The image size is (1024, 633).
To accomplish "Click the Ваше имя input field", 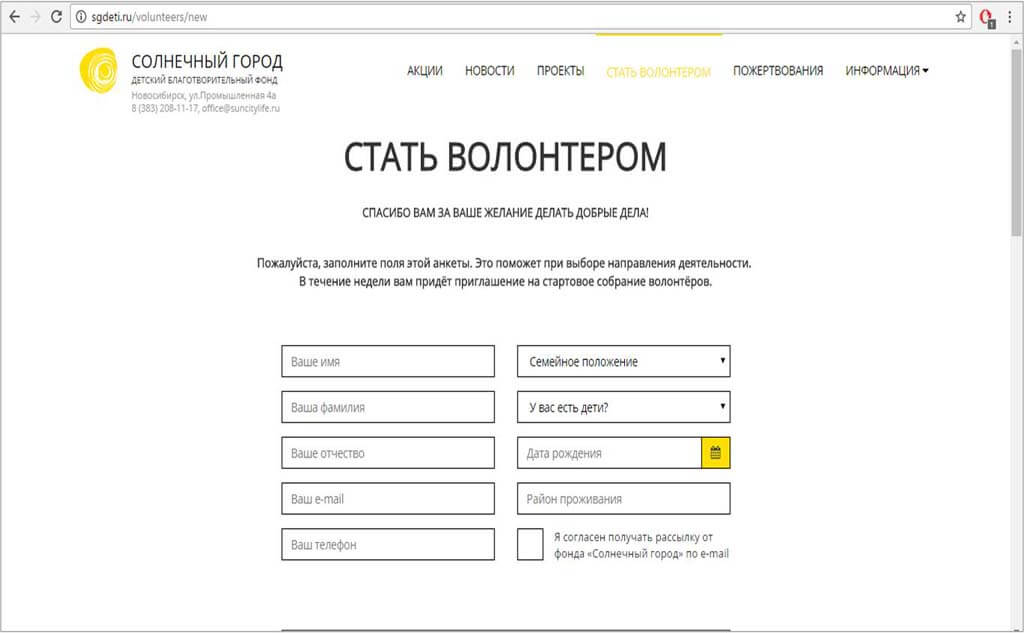I will point(388,361).
